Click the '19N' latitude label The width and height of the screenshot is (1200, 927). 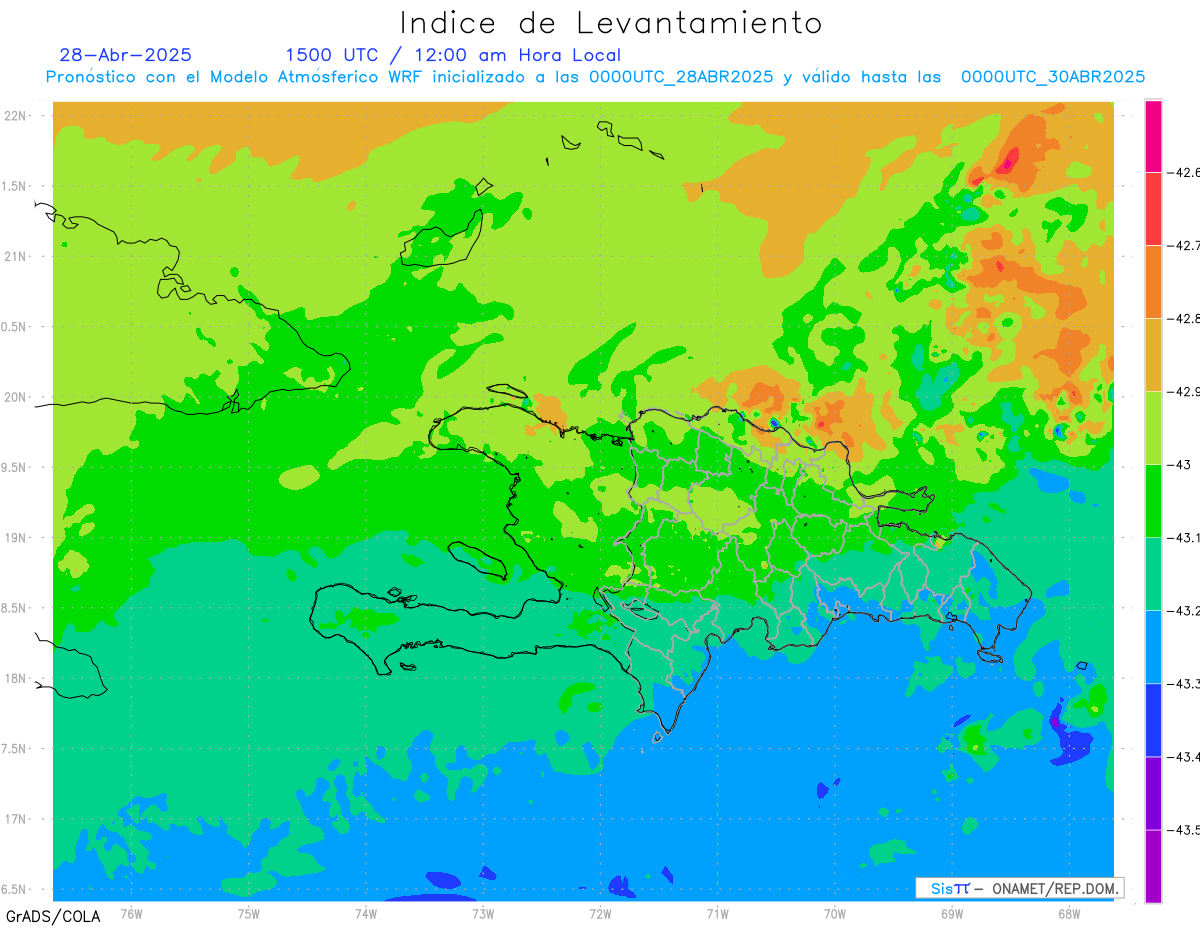[x=15, y=538]
